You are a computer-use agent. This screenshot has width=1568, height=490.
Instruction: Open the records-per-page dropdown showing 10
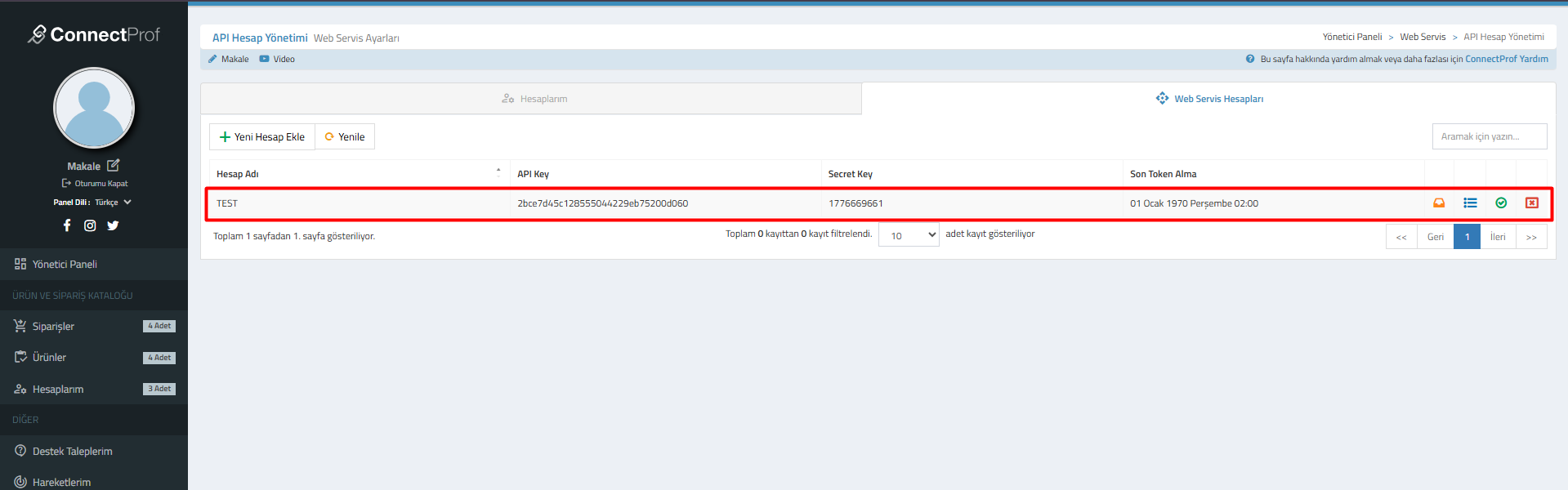coord(909,236)
